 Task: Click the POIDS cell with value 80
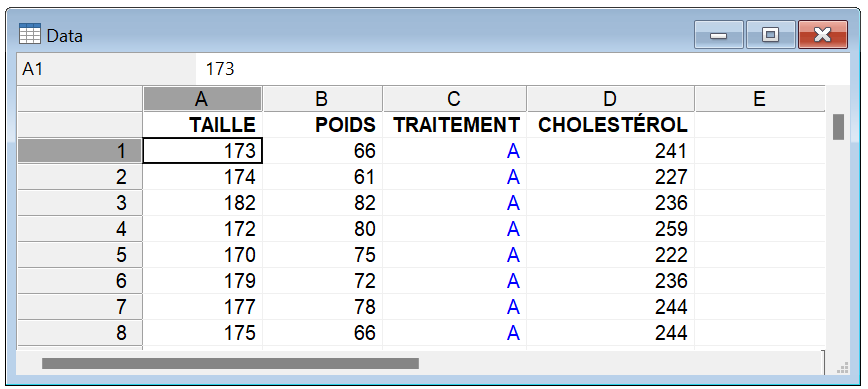tap(322, 229)
